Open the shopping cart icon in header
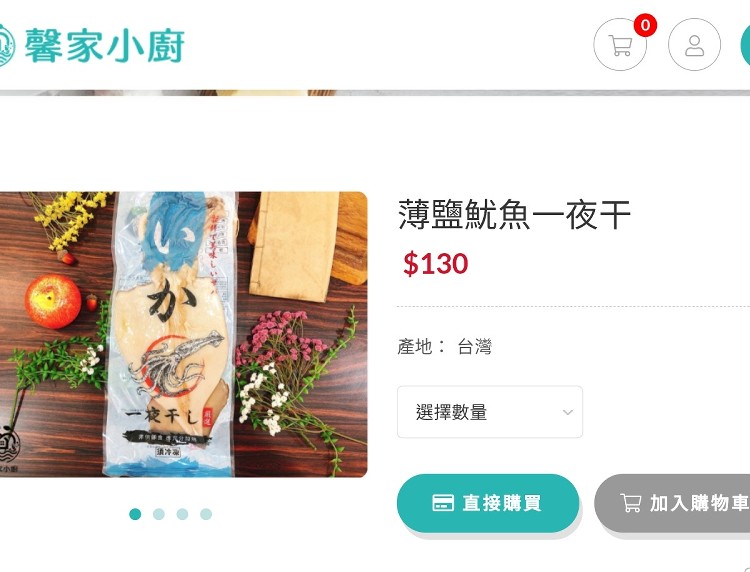 pyautogui.click(x=620, y=45)
